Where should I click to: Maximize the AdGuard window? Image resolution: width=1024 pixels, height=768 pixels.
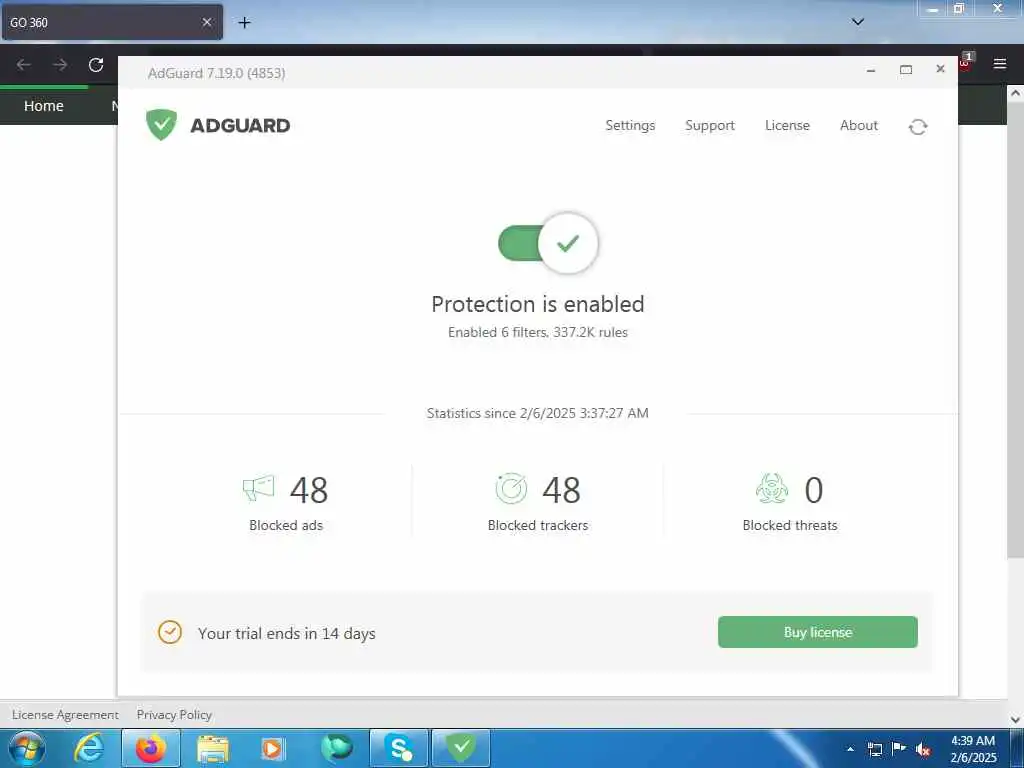[906, 69]
